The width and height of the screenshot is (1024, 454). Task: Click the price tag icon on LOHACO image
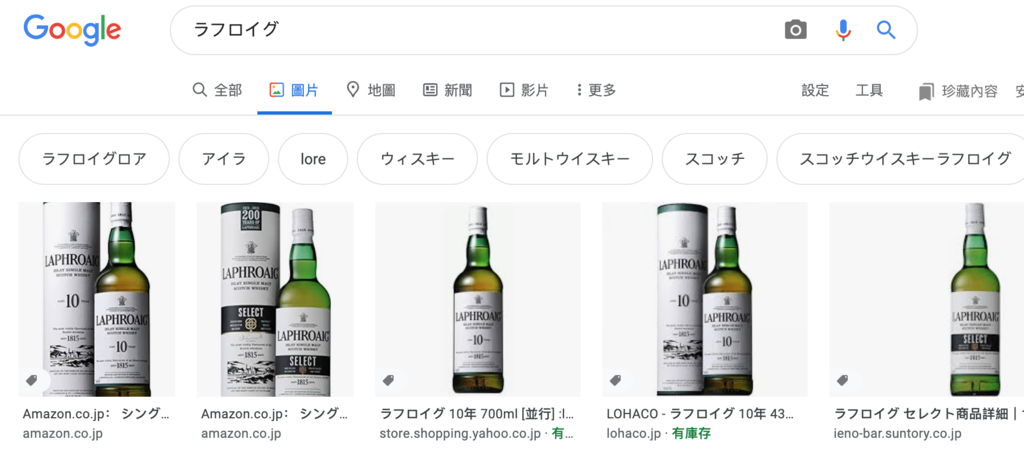(x=615, y=380)
